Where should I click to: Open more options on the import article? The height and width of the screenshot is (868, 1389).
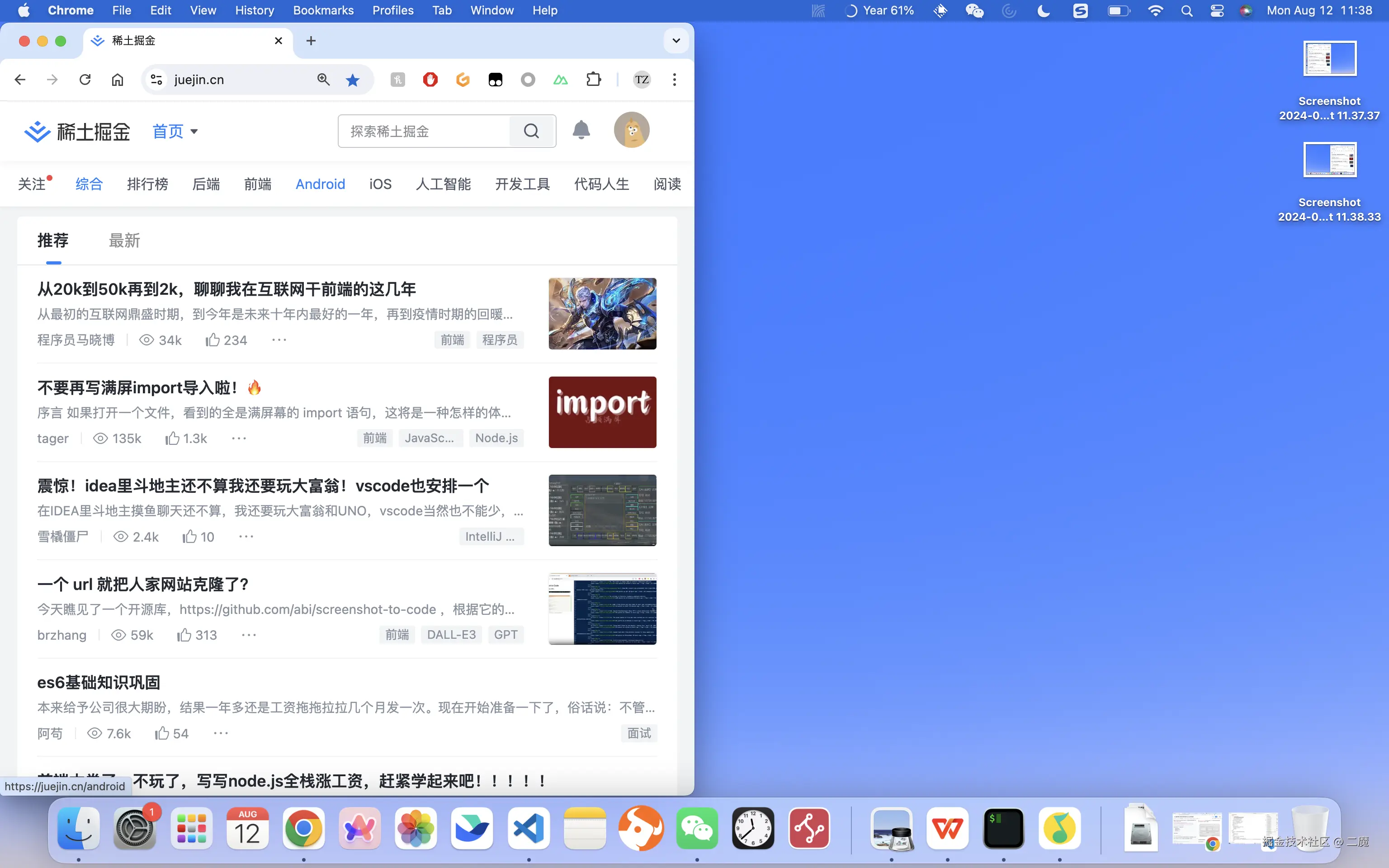click(239, 438)
